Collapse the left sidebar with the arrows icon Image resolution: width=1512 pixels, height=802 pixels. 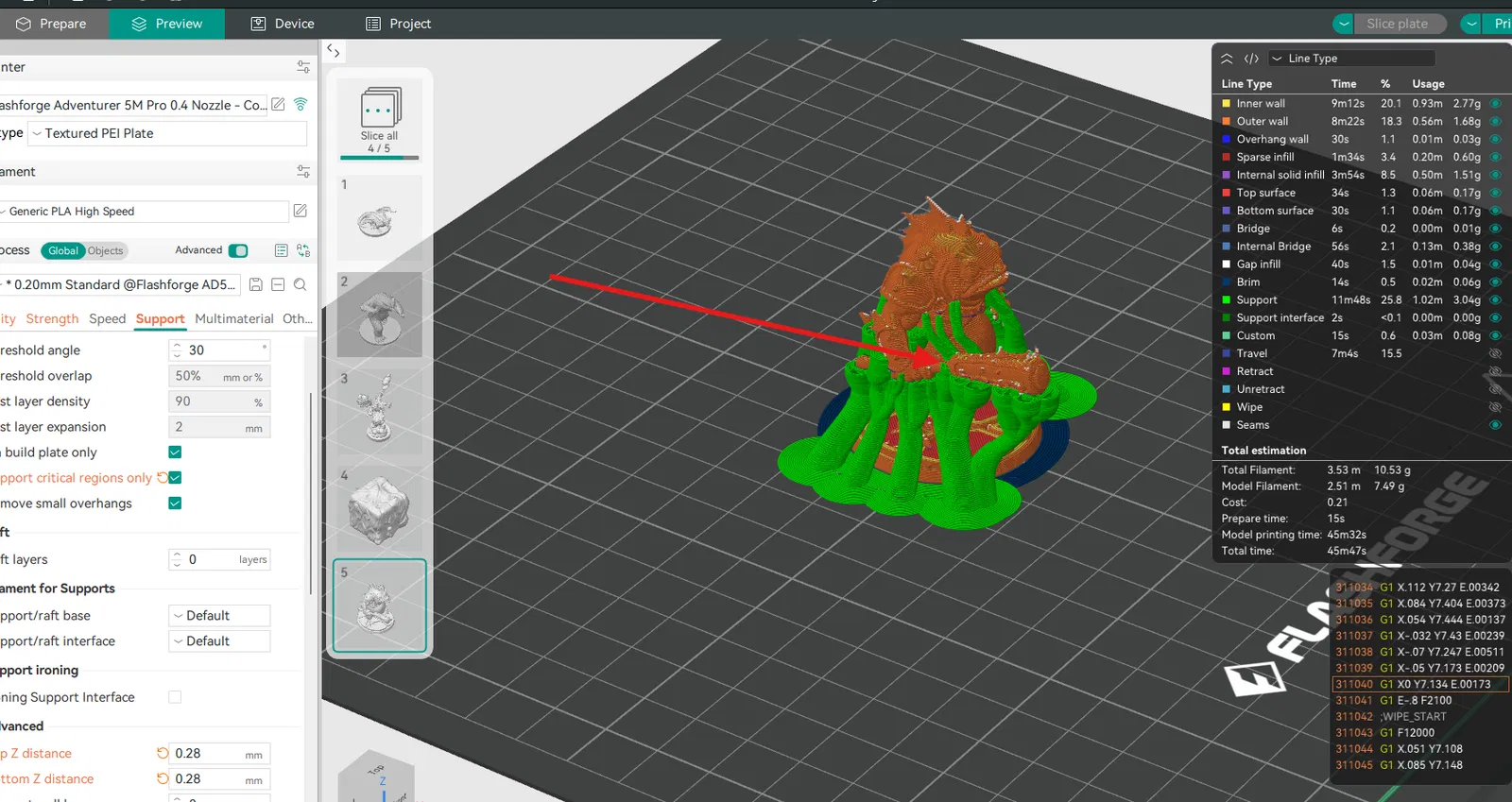tap(334, 51)
